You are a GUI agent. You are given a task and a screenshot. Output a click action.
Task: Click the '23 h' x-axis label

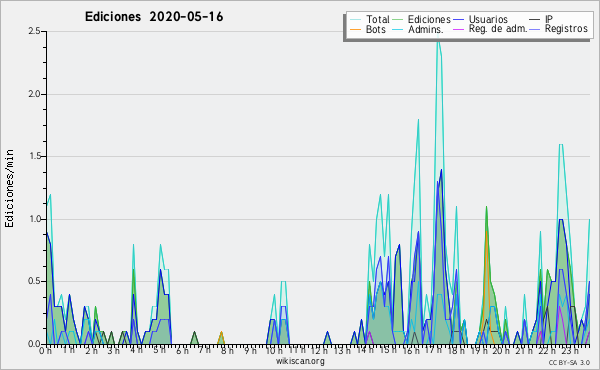coord(569,350)
